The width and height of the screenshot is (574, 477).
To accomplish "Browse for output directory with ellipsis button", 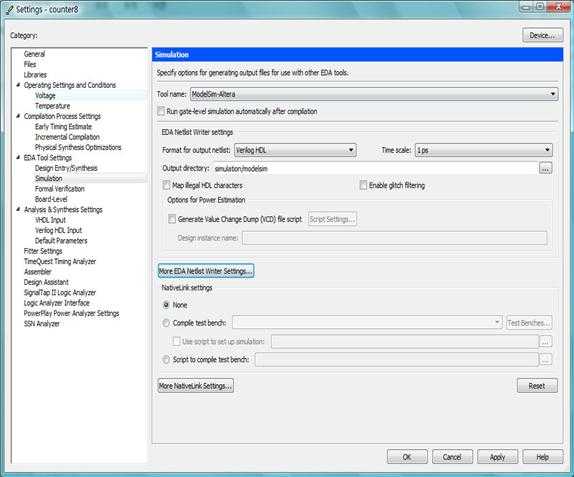I will 545,168.
